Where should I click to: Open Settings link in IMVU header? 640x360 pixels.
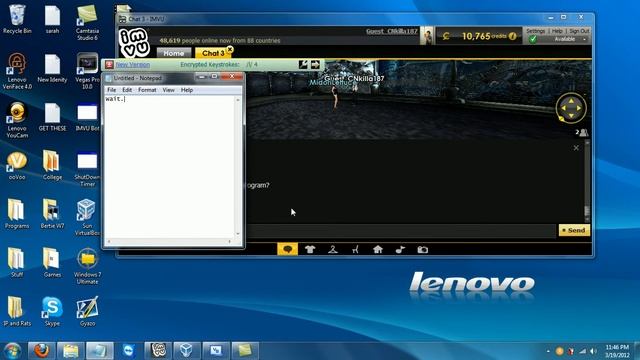coord(536,31)
